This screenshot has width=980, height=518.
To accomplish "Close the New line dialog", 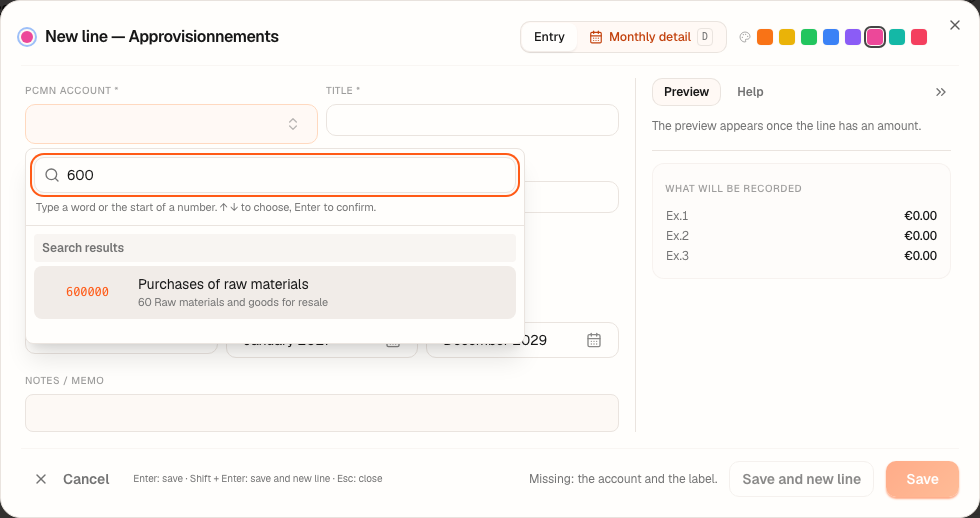I will click(954, 25).
